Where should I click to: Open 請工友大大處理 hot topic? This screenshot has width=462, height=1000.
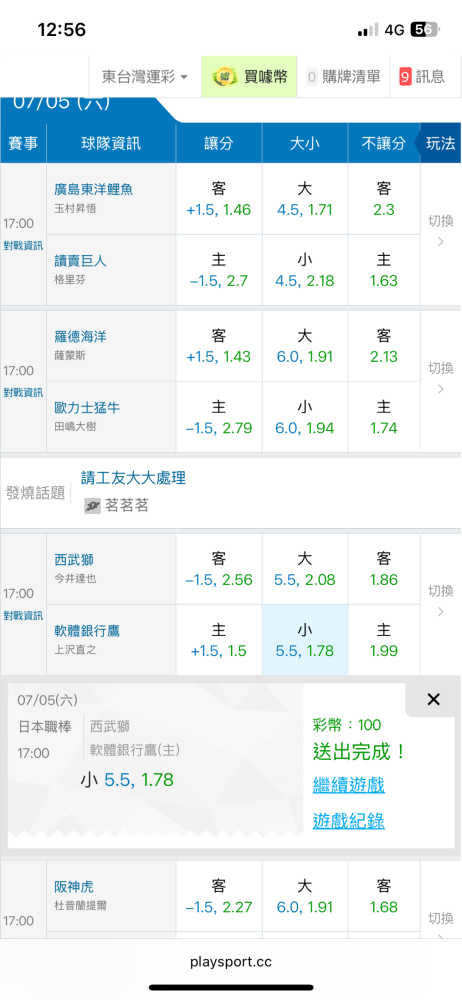click(133, 477)
